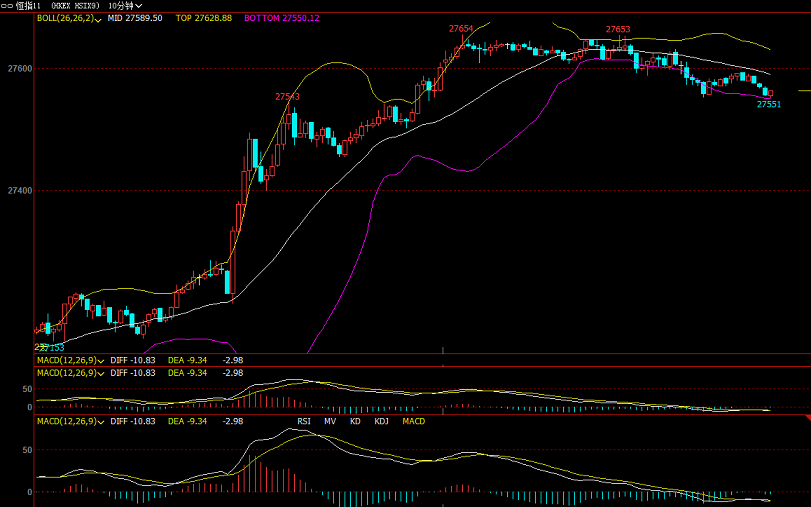The height and width of the screenshot is (507, 811).
Task: Choose the highlighted MACD indicator tab
Action: click(x=413, y=422)
